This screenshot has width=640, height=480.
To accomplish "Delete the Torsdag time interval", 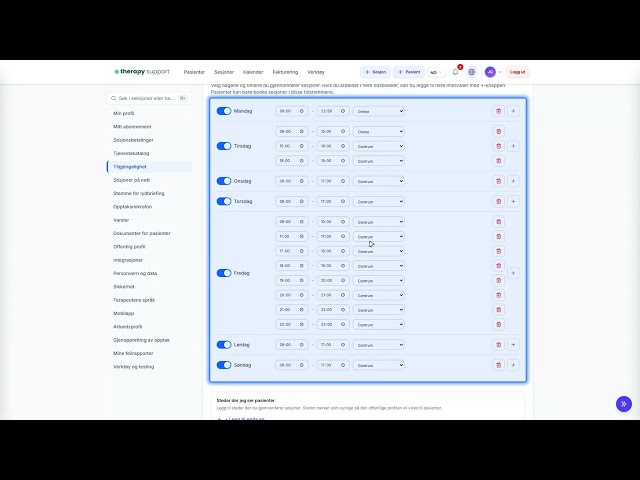I will pyautogui.click(x=498, y=201).
